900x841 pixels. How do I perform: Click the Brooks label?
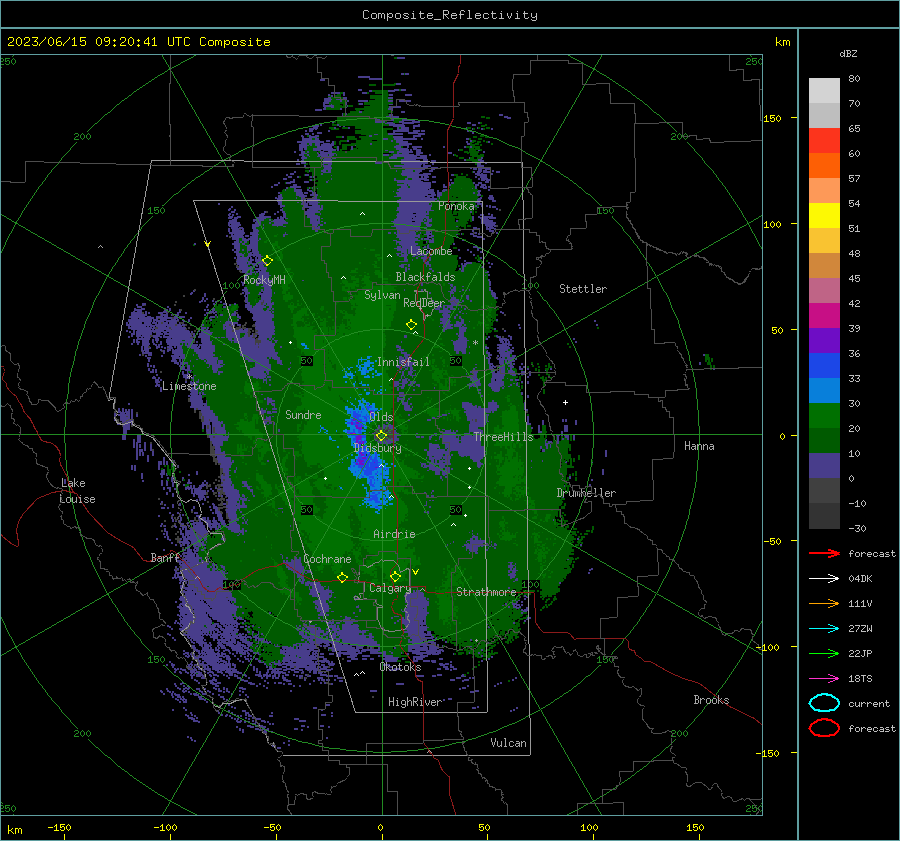711,700
